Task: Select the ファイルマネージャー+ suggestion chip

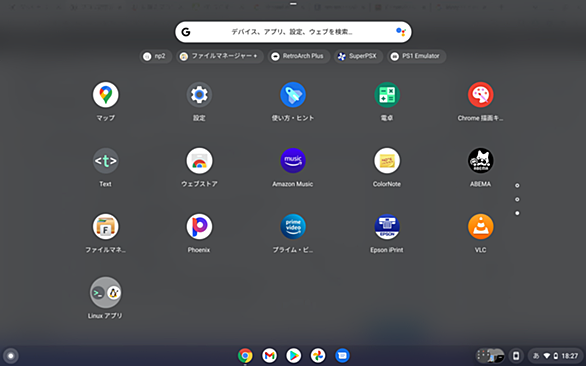Action: click(x=220, y=56)
